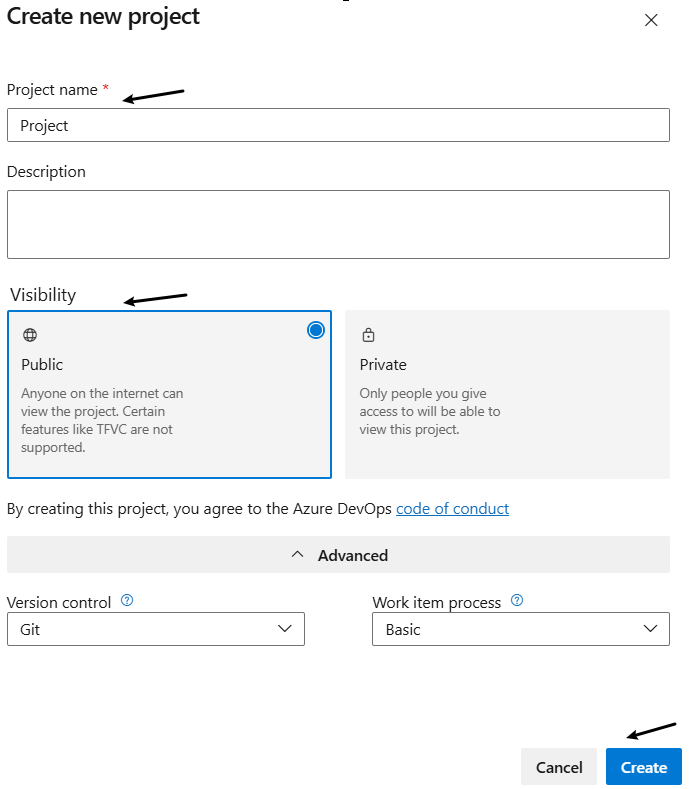Click the Create button
696x789 pixels.
click(x=643, y=767)
